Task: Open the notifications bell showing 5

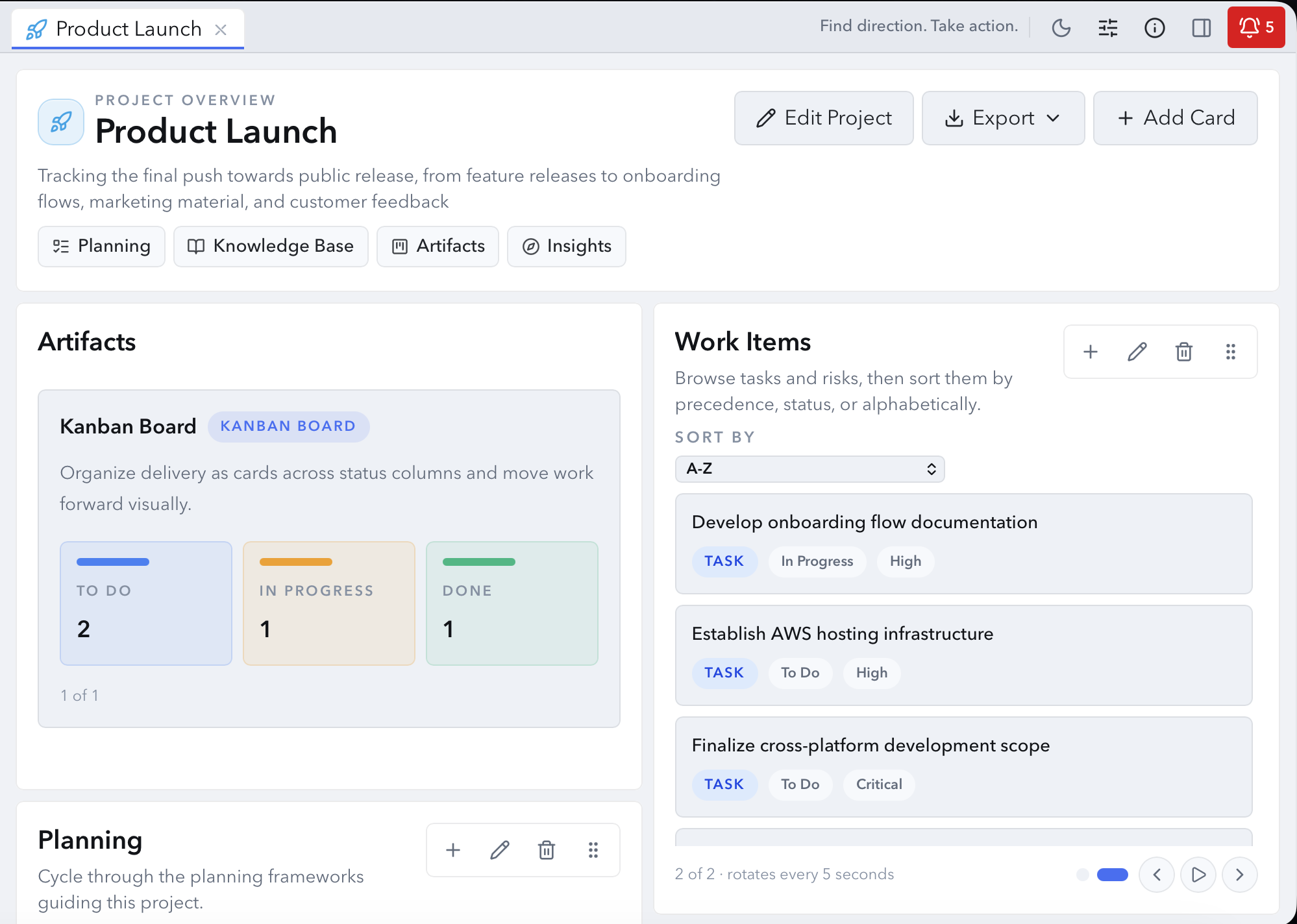Action: pos(1256,27)
